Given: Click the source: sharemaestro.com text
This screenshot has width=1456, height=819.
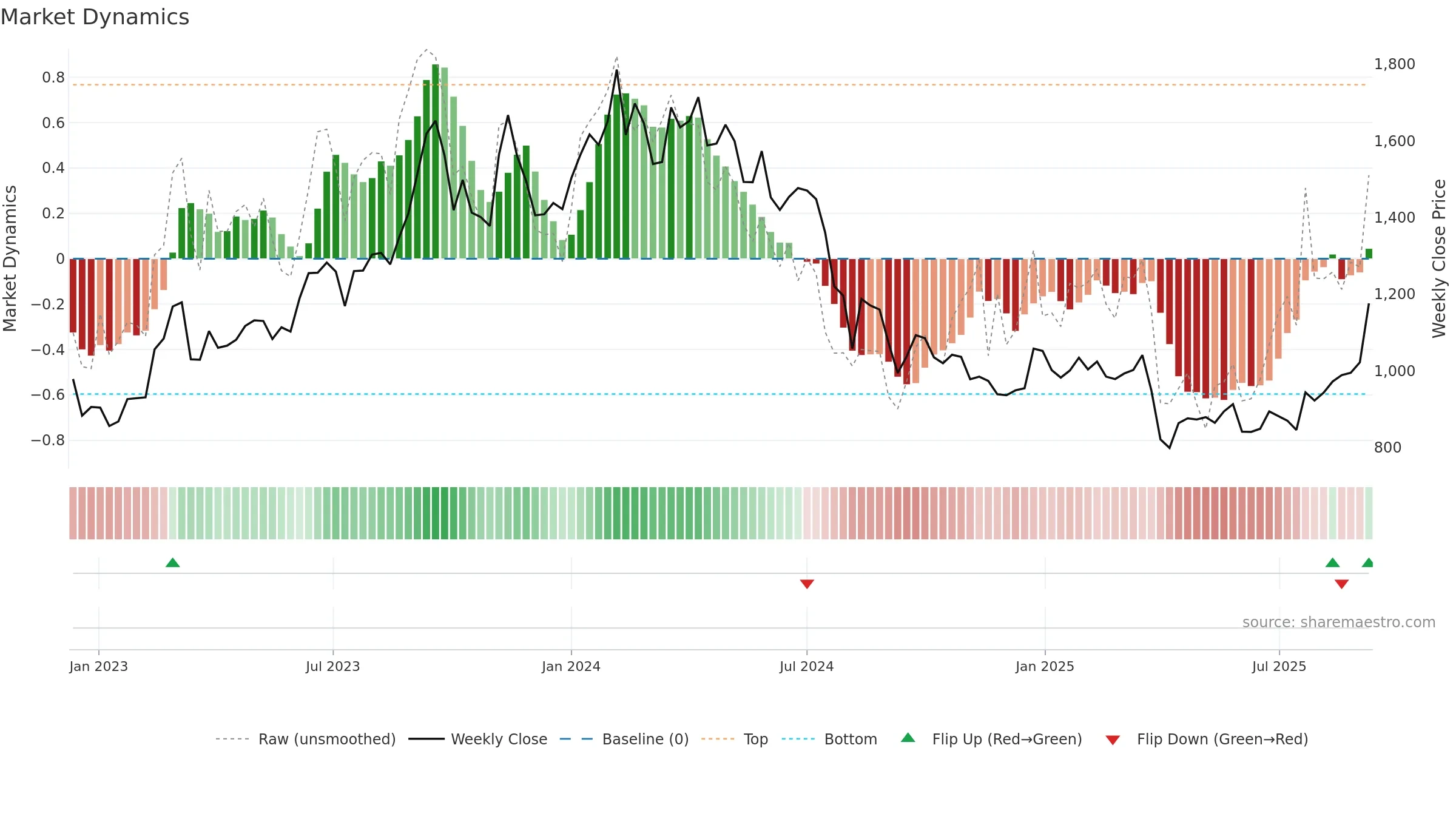Looking at the screenshot, I should click(1339, 622).
